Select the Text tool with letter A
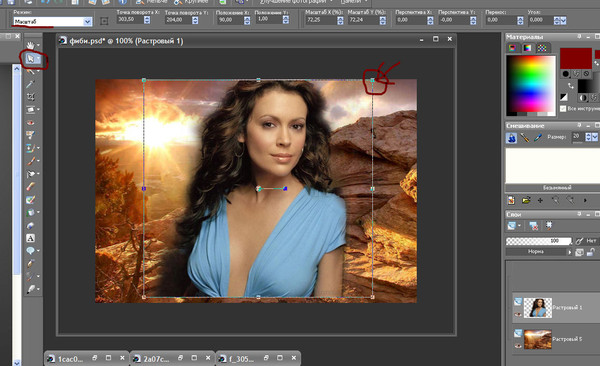The height and width of the screenshot is (366, 600). [x=30, y=238]
